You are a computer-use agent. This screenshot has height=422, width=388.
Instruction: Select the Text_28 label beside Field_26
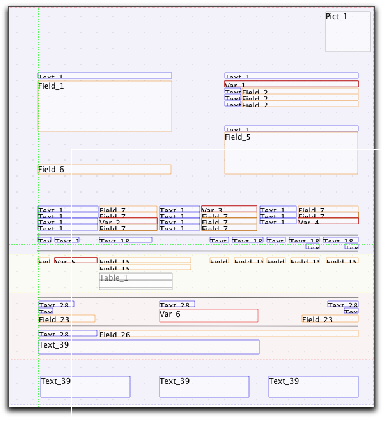(x=68, y=334)
